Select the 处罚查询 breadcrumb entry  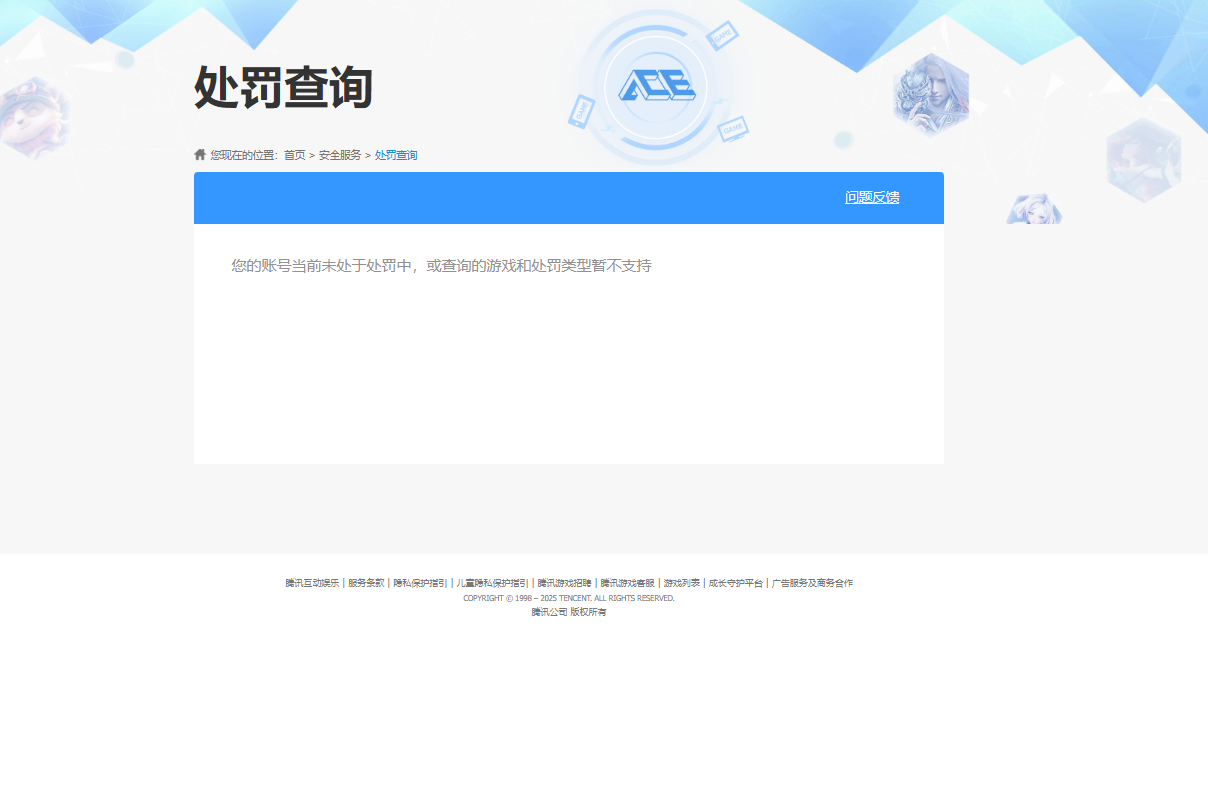click(394, 155)
